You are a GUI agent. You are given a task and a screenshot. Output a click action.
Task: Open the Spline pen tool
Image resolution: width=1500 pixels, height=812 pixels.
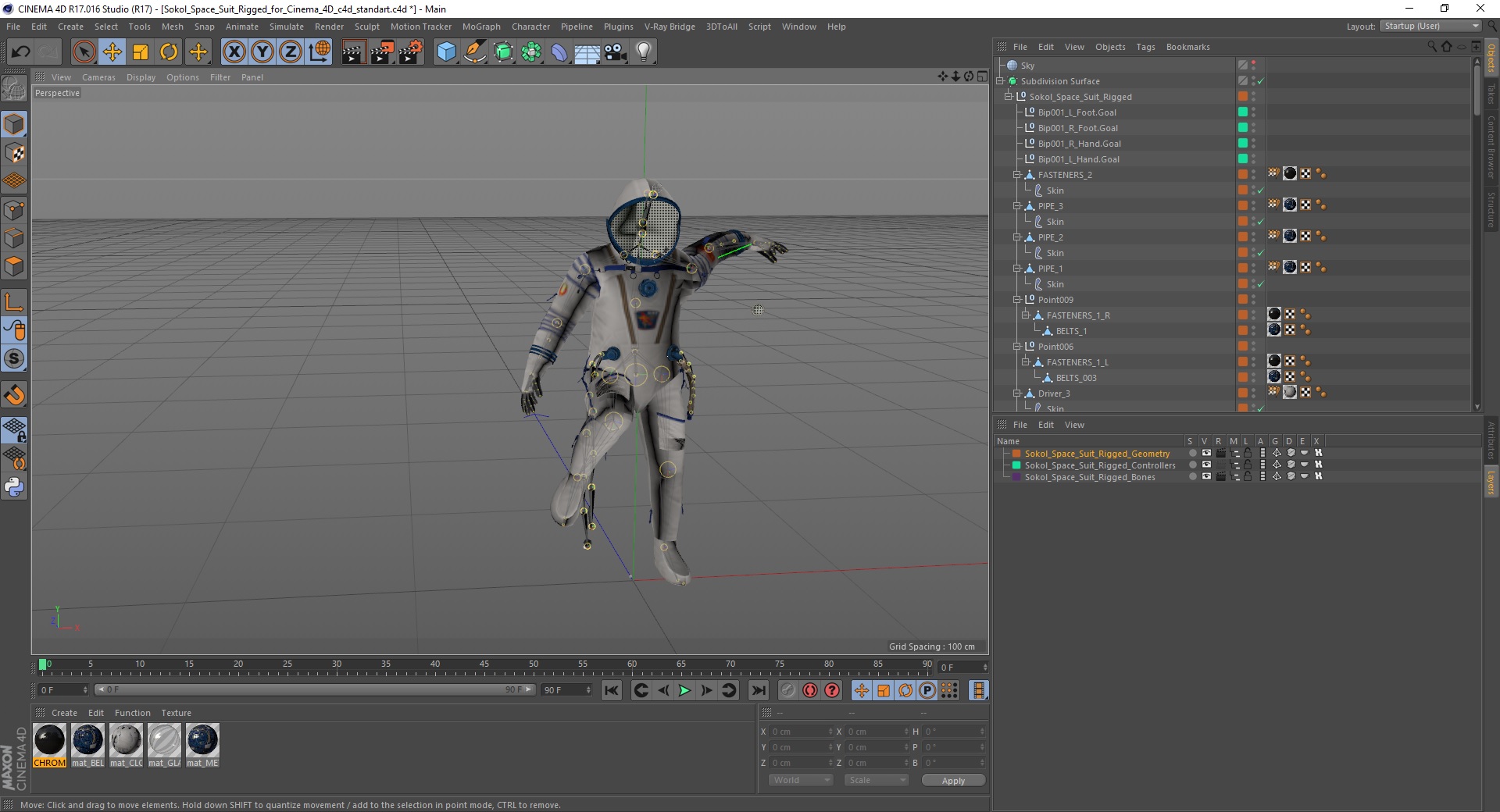point(475,52)
